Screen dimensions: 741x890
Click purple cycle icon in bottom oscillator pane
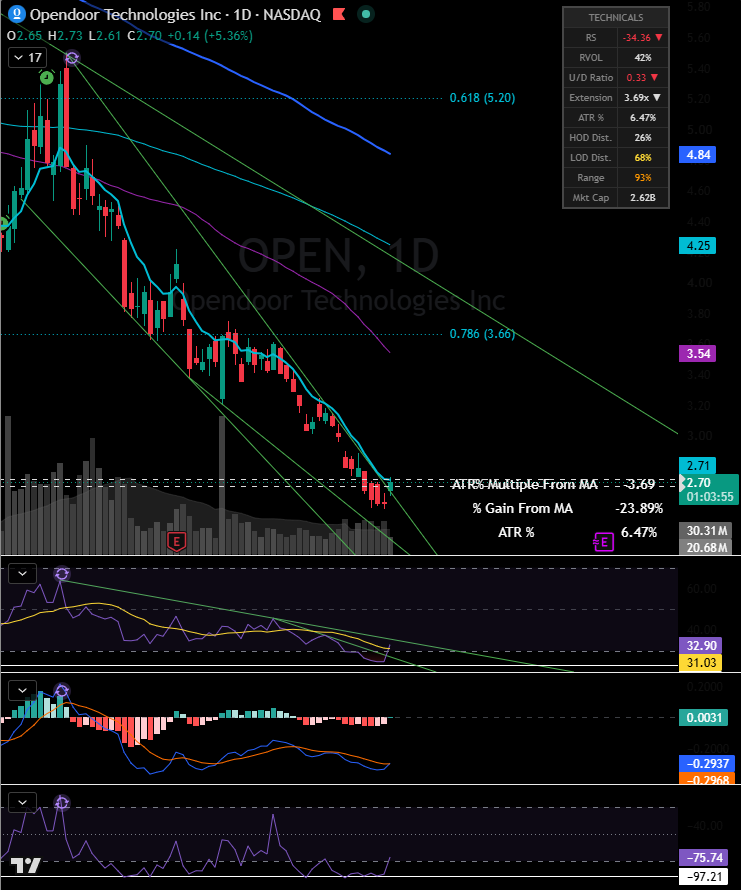(x=62, y=802)
